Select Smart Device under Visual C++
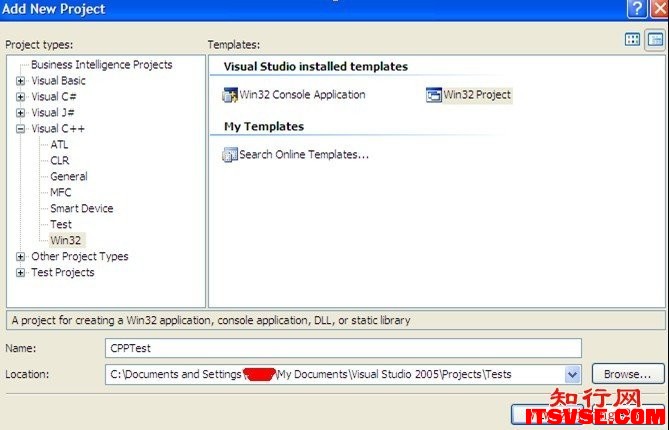The height and width of the screenshot is (430, 669). [82, 208]
